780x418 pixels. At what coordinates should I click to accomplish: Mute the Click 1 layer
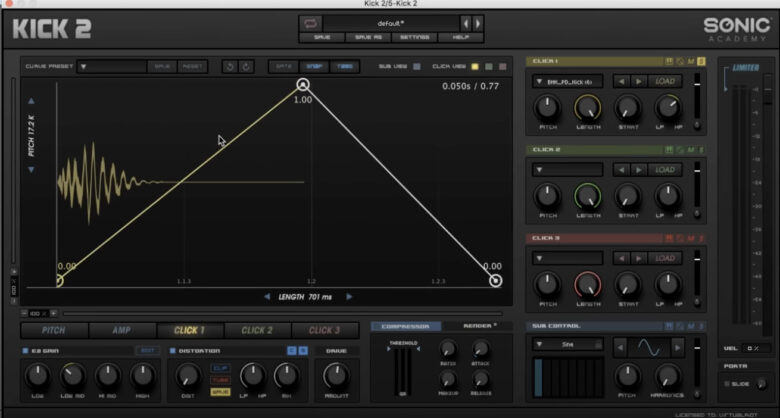[x=691, y=61]
